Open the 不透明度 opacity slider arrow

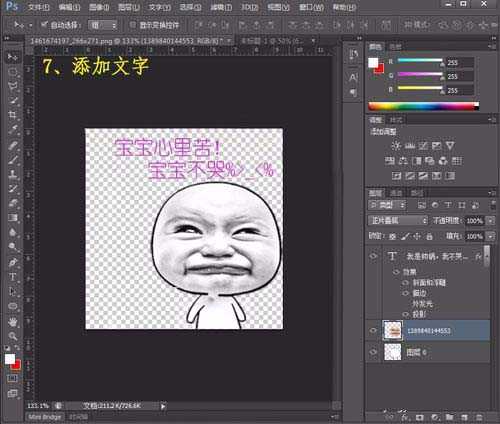click(490, 220)
